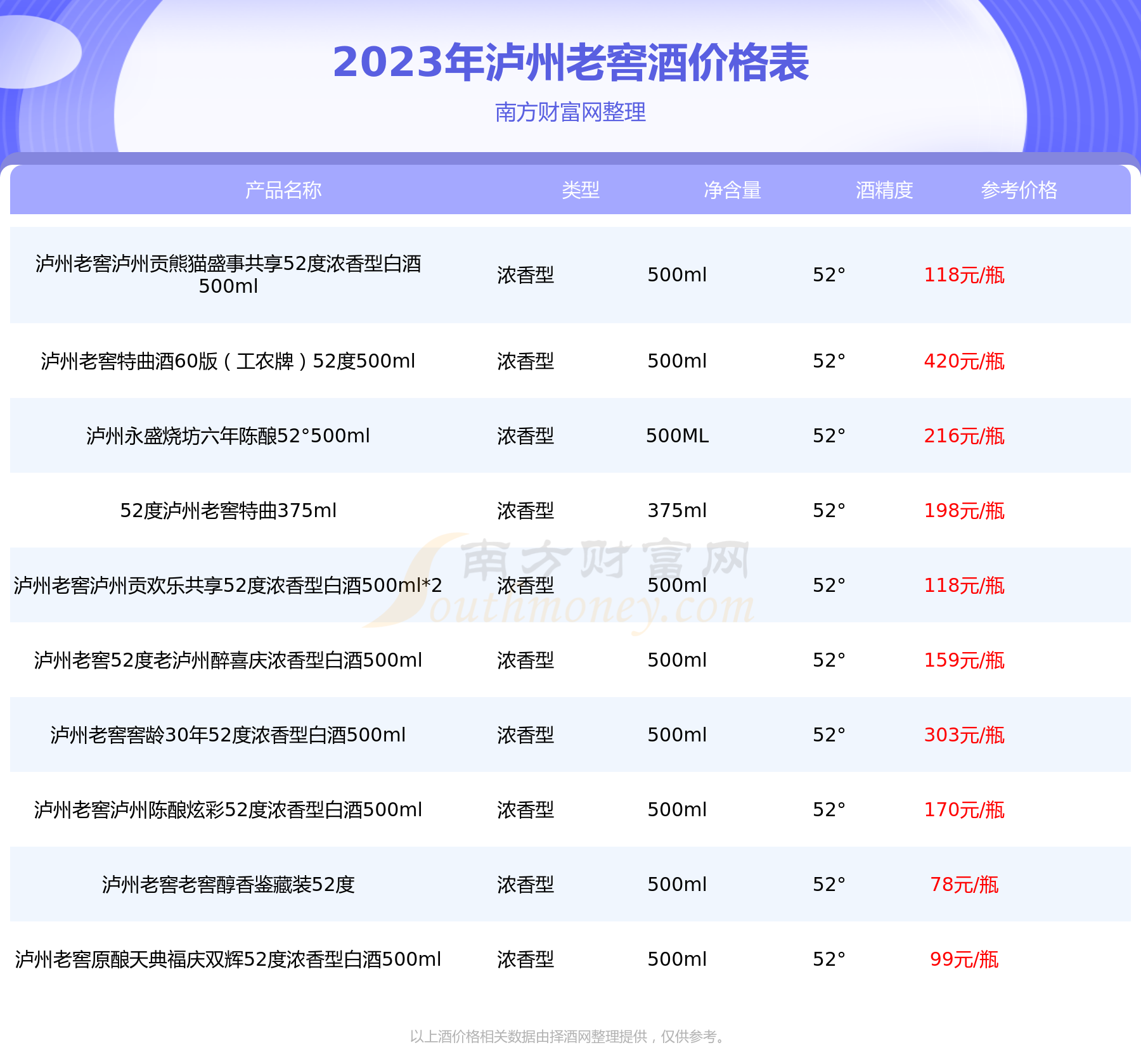
Task: Click price 303元/瓶
Action: point(964,735)
